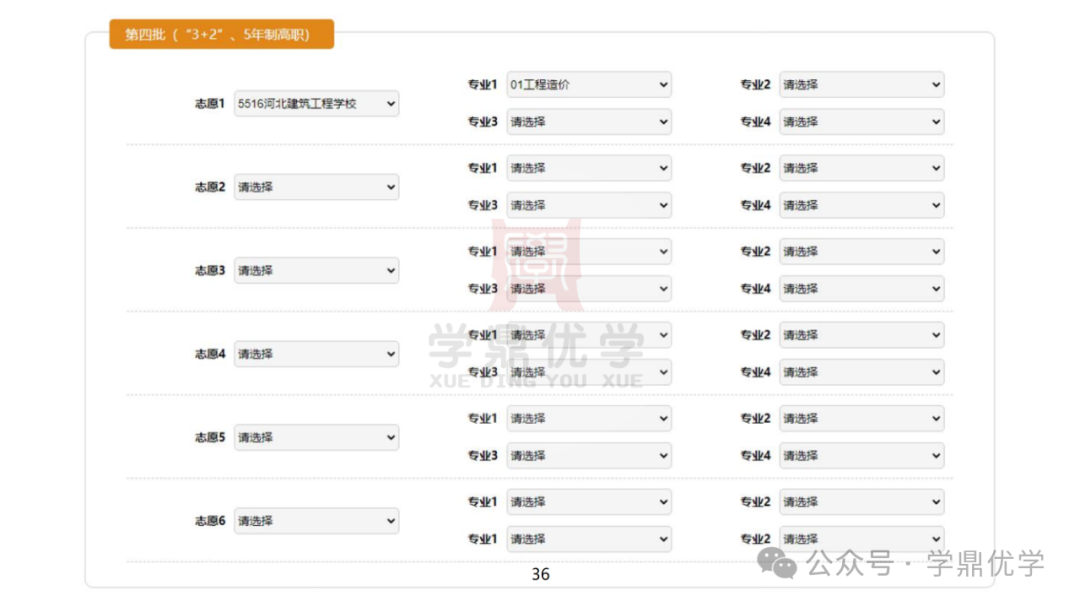Click the 专业4 dropdown in the 志愿4 row

pos(862,372)
